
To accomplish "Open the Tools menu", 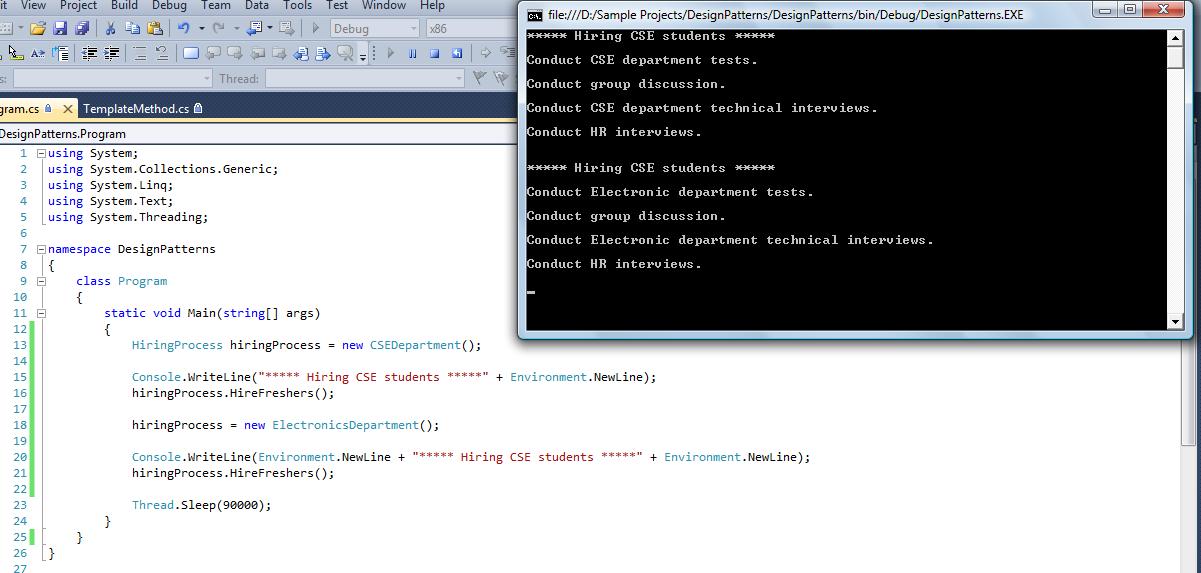I will 297,6.
